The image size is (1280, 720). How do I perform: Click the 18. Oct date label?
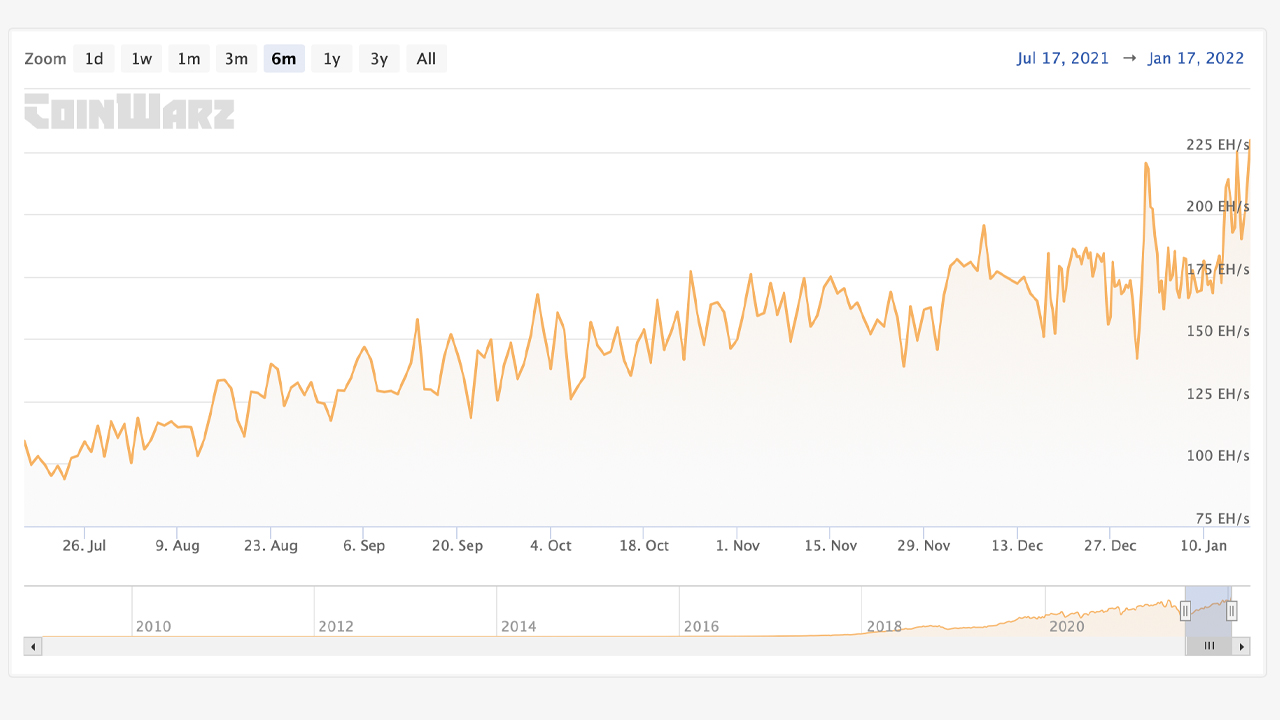644,546
